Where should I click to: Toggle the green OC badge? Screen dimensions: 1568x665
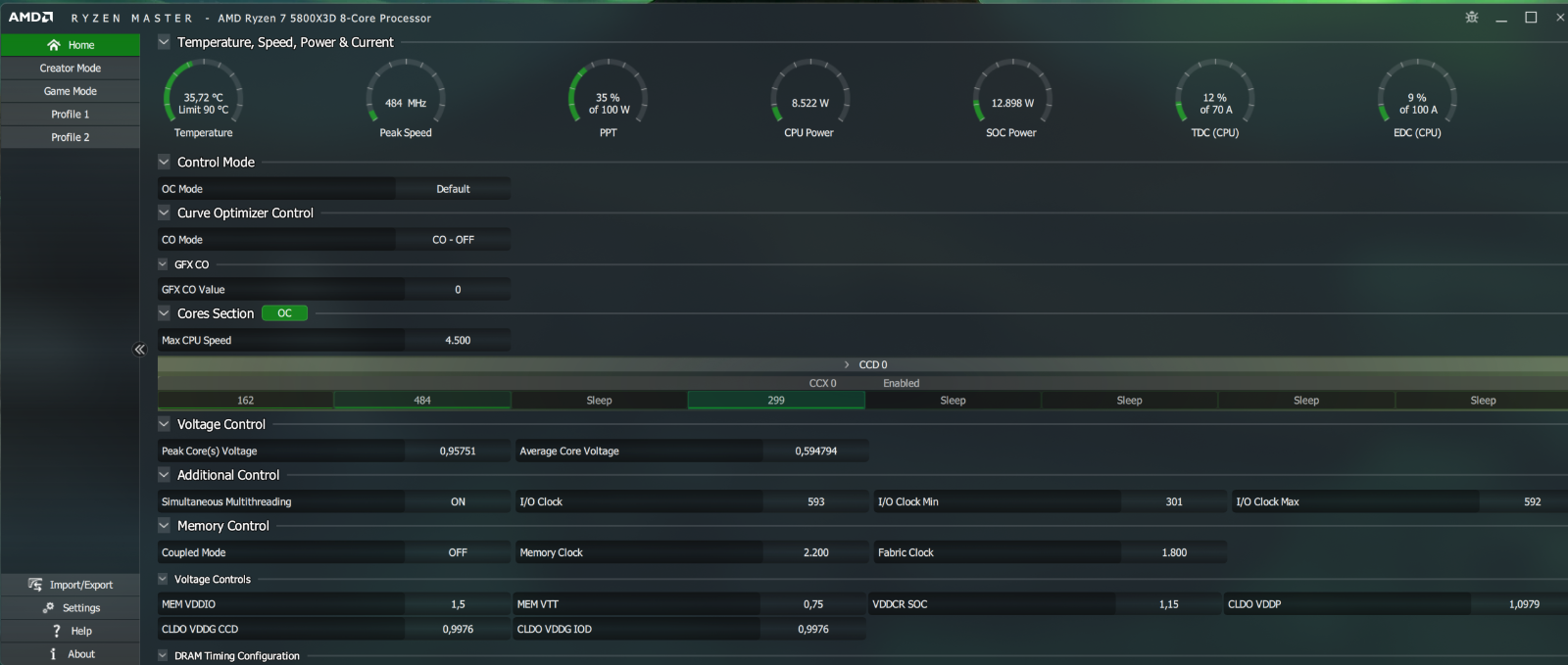[x=284, y=313]
